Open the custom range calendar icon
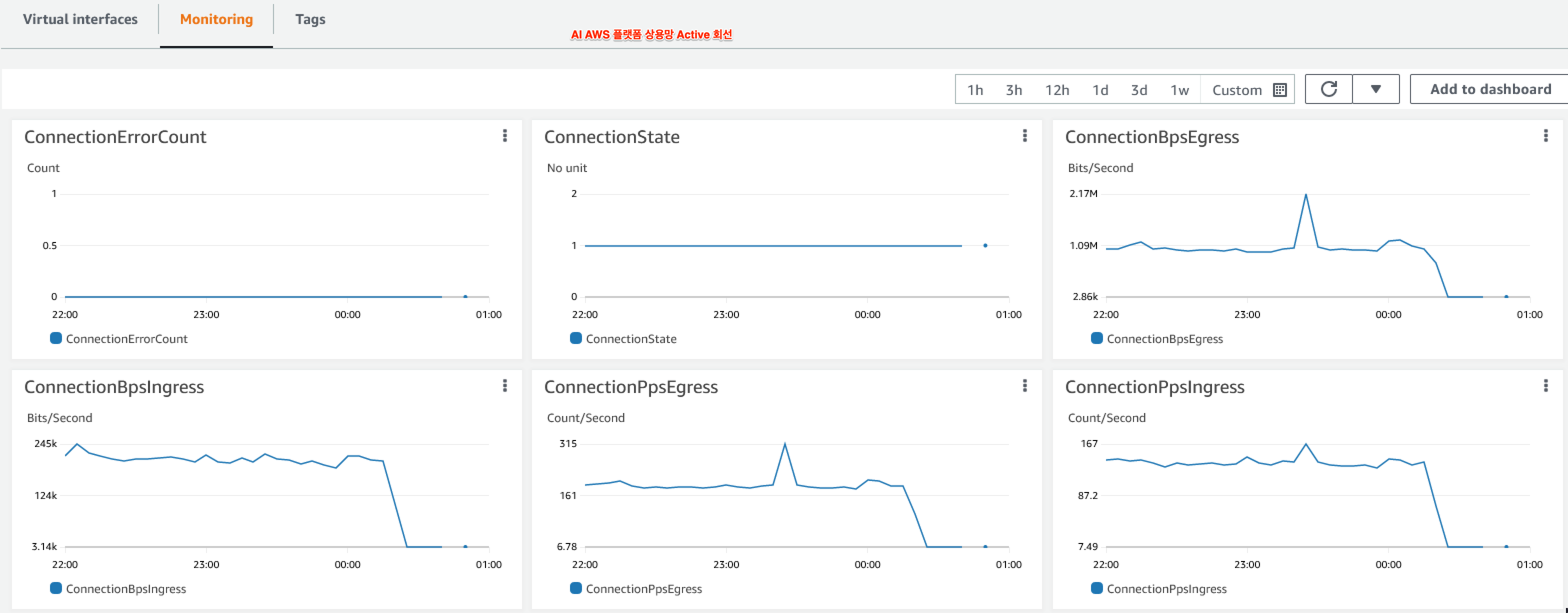This screenshot has width=1568, height=613. point(1279,90)
